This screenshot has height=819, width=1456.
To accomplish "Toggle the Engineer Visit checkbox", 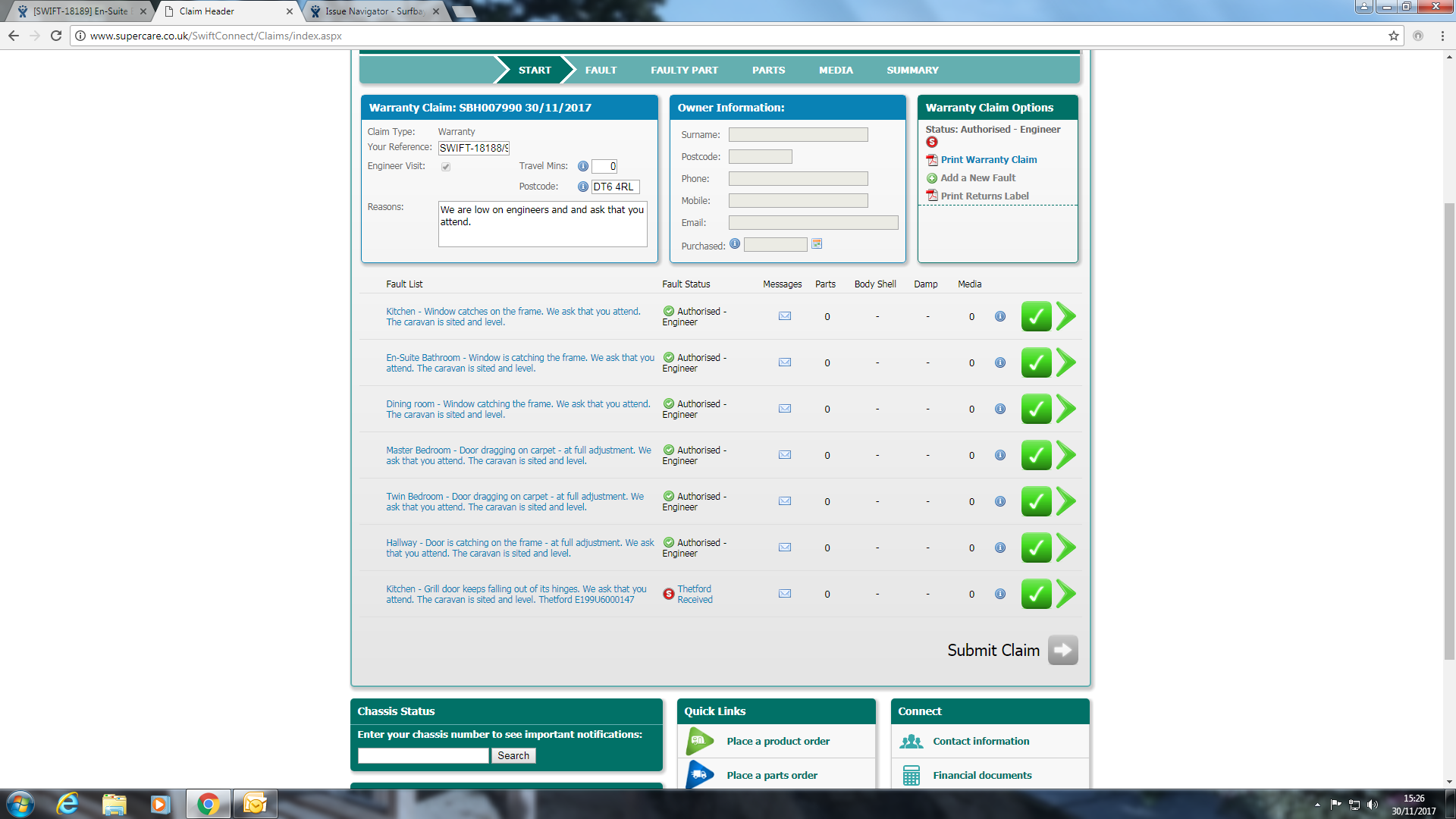I will coord(446,167).
